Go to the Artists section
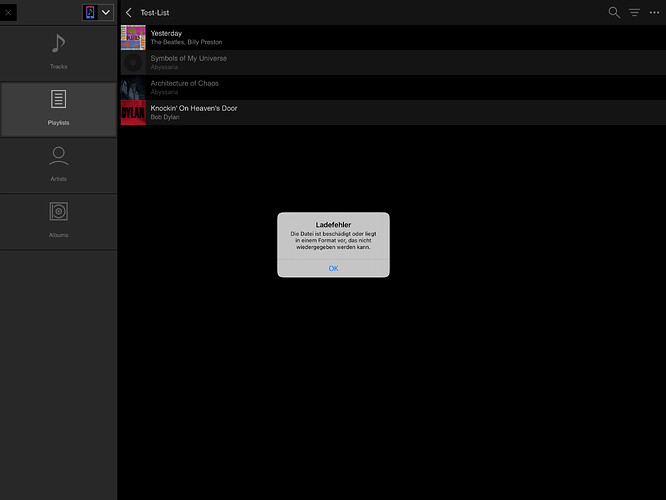 tap(58, 165)
